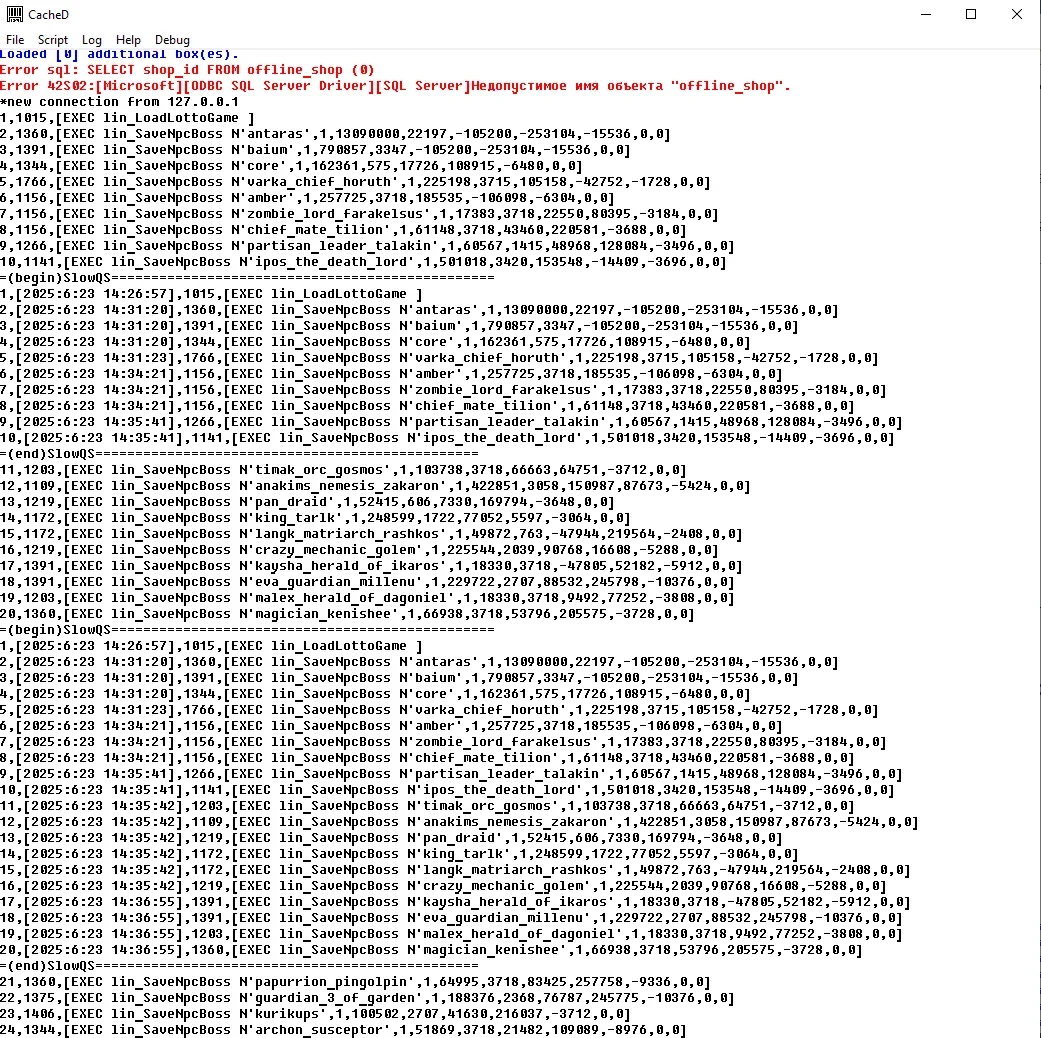Open the Help menu
The height and width of the screenshot is (1038, 1041).
128,40
